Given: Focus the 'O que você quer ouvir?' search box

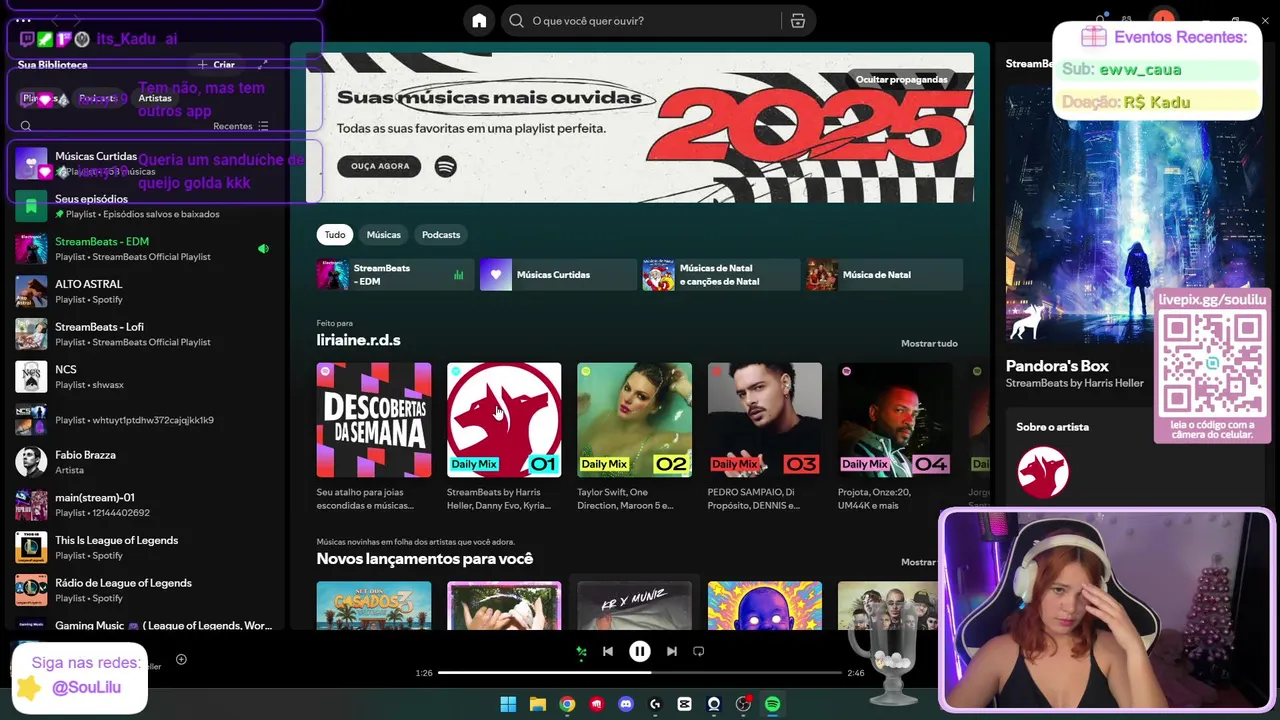Looking at the screenshot, I should [643, 21].
